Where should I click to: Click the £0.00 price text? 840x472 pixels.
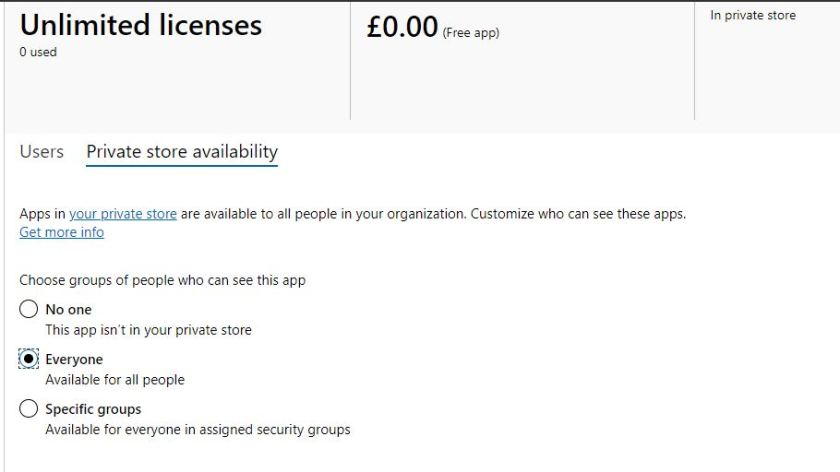coord(402,27)
